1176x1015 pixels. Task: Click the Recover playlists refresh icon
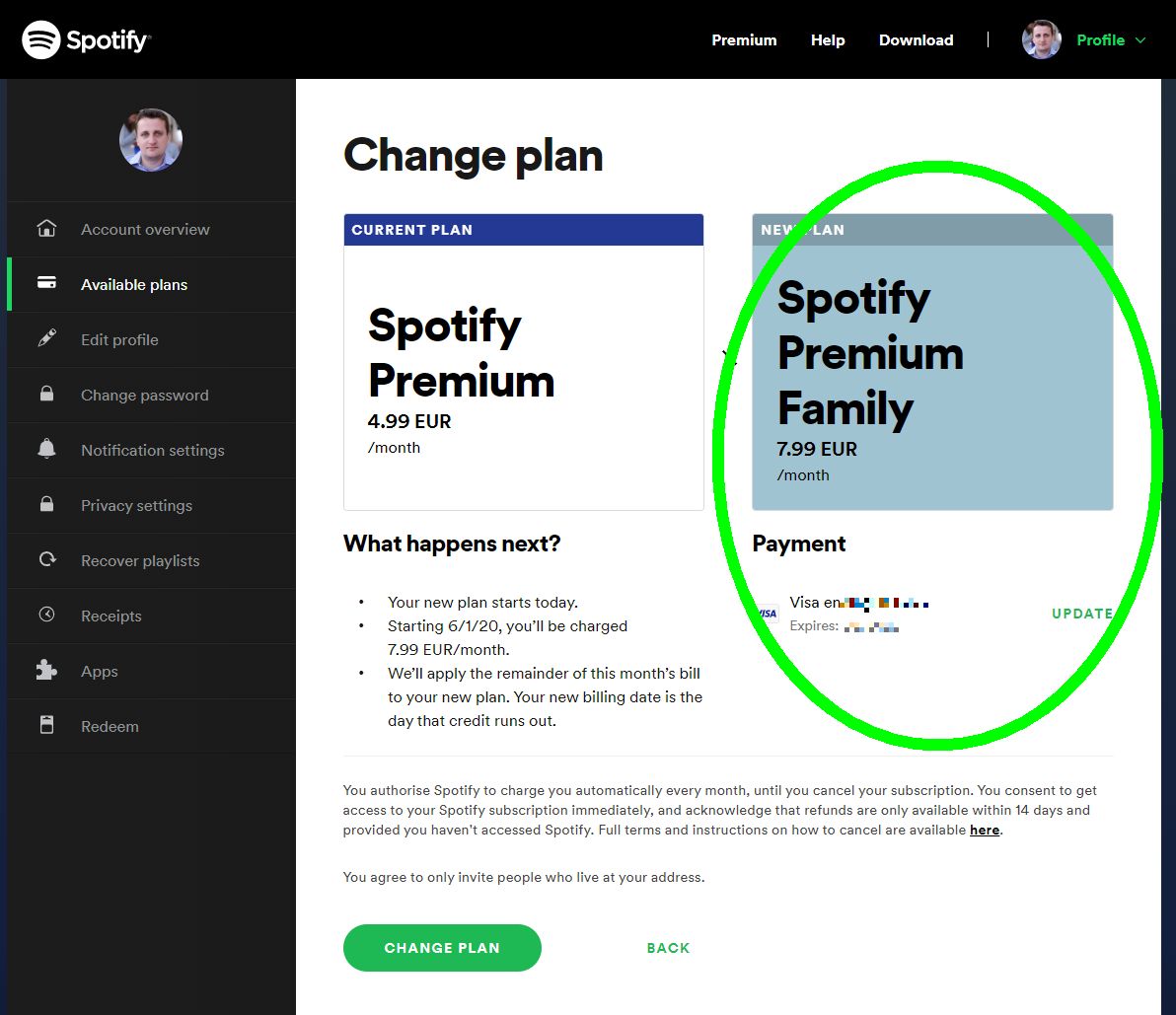click(x=47, y=559)
